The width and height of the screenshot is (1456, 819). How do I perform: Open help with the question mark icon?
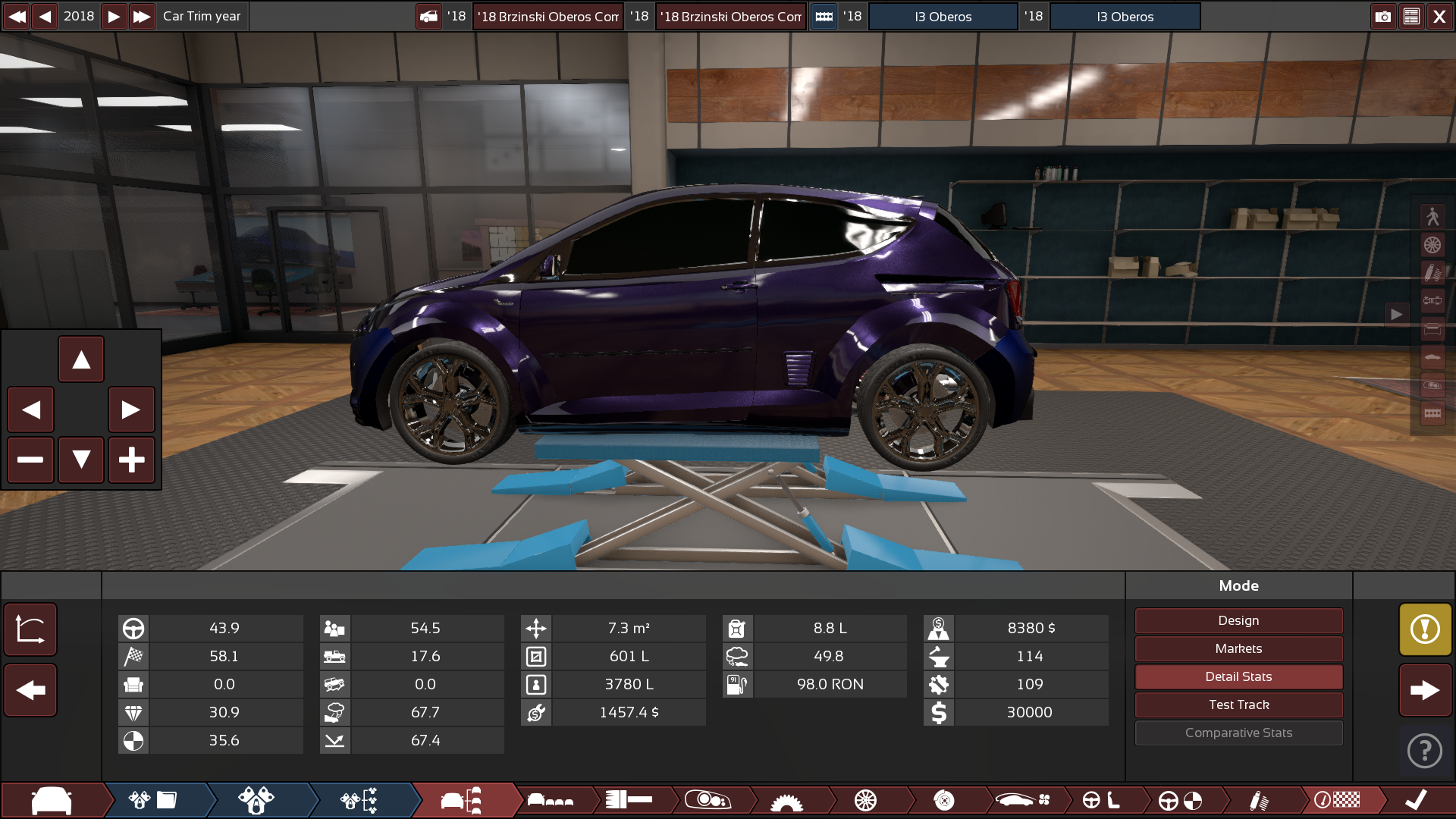point(1425,751)
